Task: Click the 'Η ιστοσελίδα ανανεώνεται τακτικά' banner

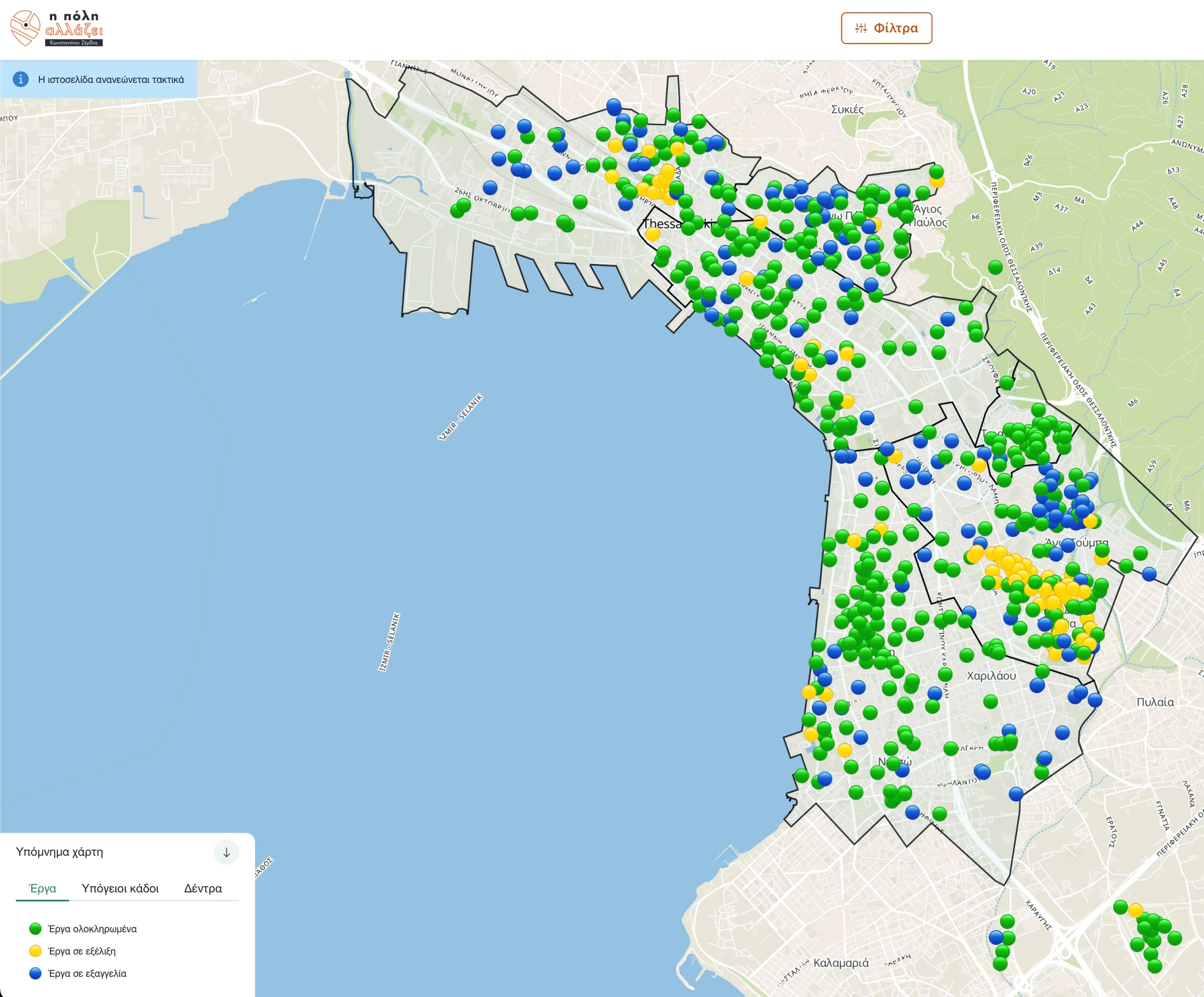Action: (x=111, y=79)
